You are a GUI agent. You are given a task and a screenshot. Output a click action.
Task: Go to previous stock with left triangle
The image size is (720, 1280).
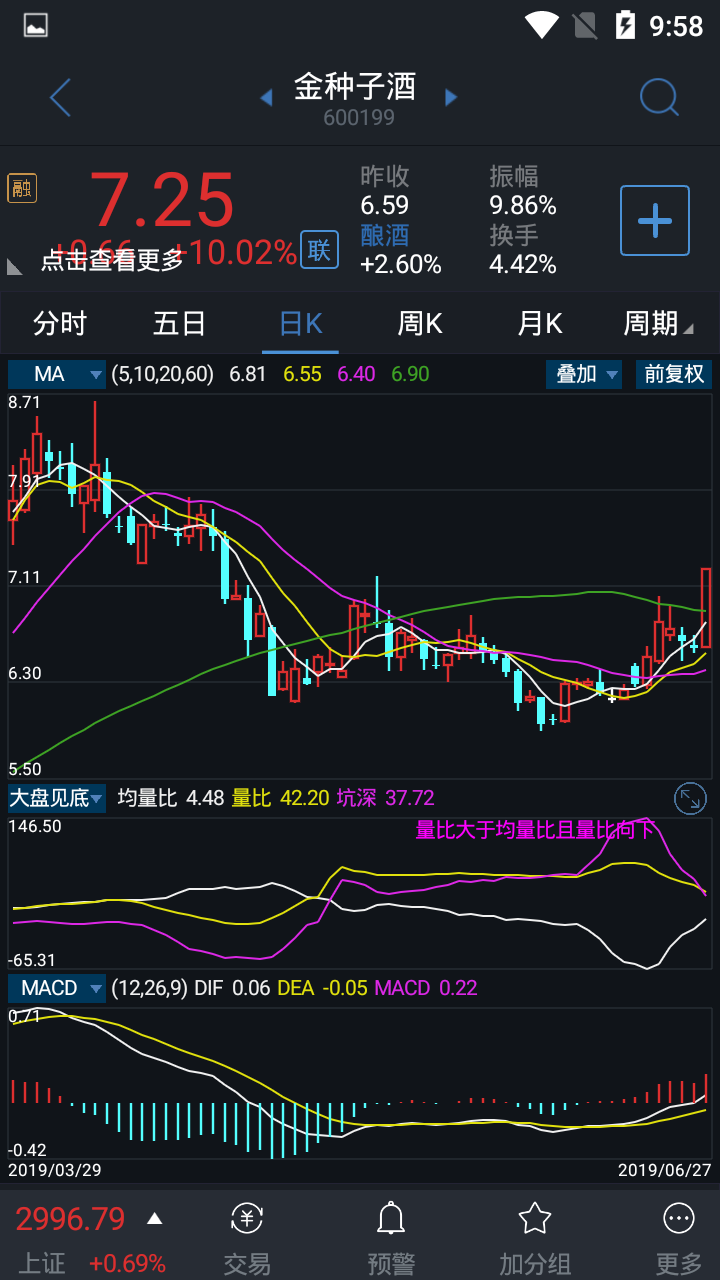pyautogui.click(x=266, y=97)
